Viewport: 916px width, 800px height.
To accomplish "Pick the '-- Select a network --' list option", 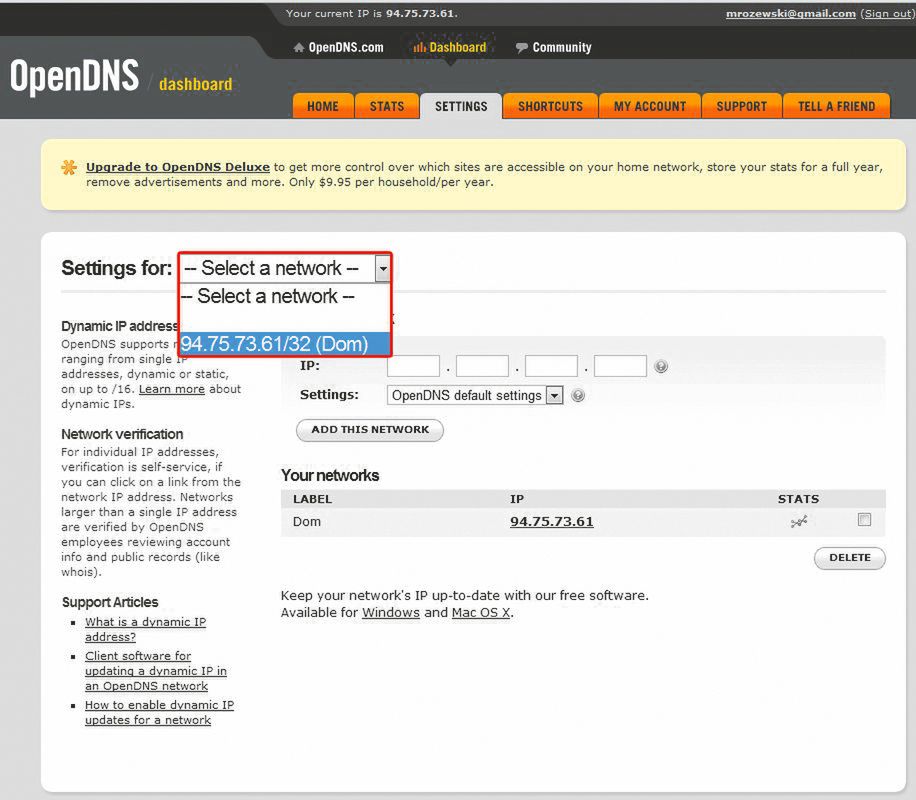I will click(x=284, y=296).
